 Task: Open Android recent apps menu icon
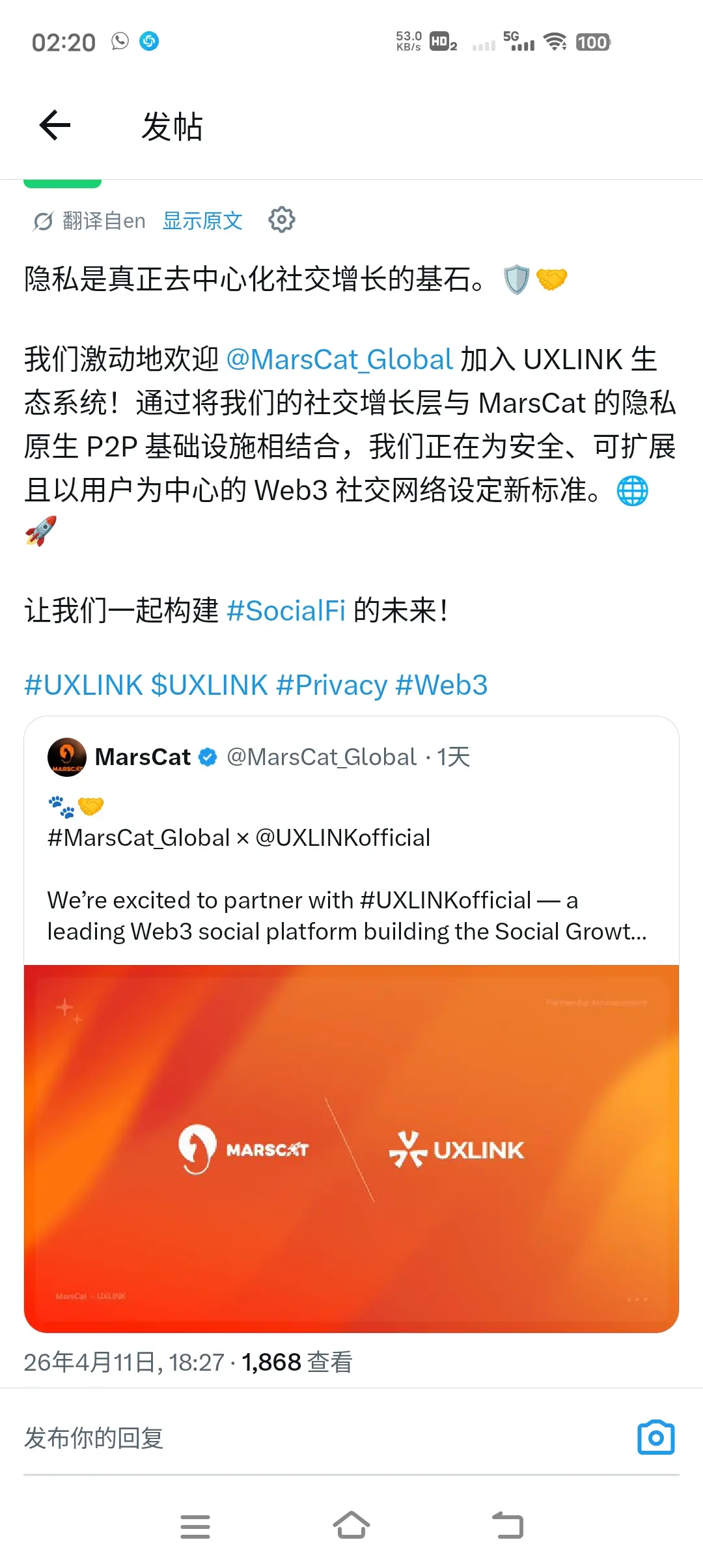[x=195, y=1526]
